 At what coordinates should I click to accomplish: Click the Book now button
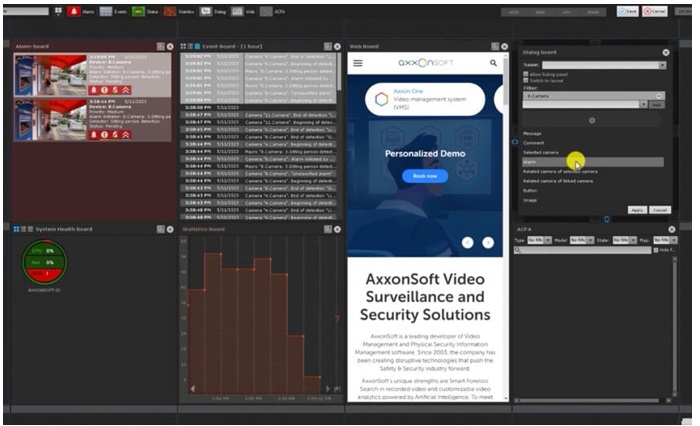[425, 176]
